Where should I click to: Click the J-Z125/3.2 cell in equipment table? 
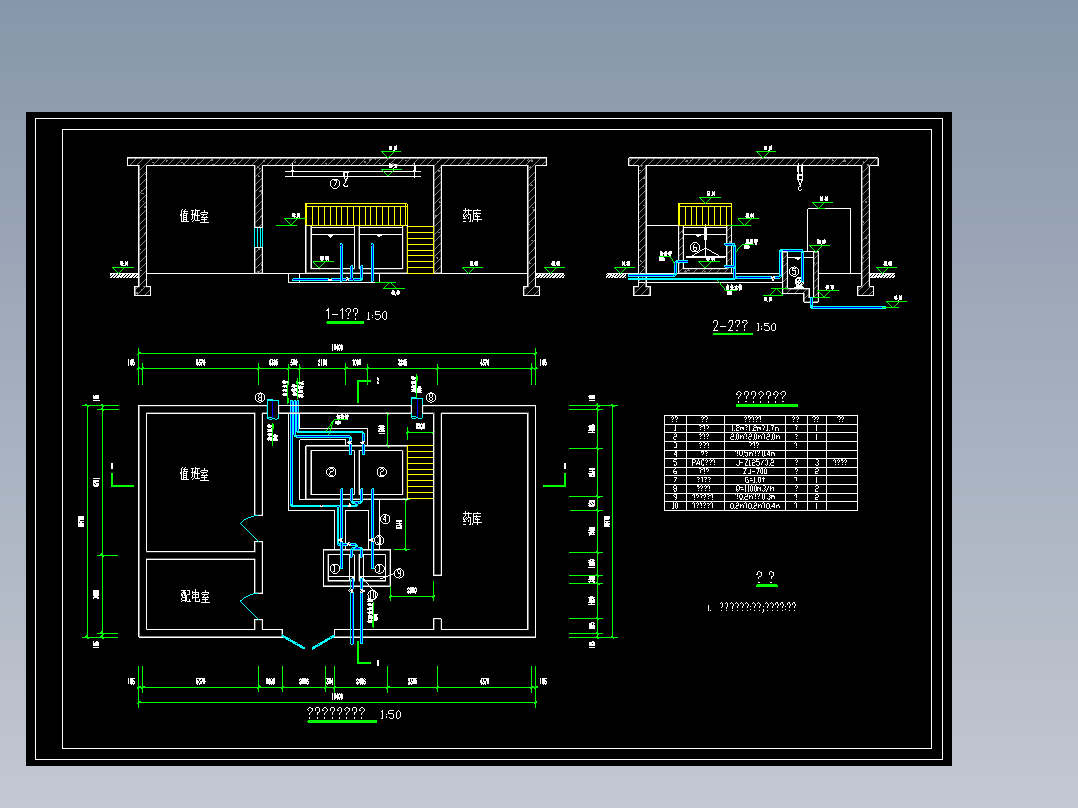click(x=755, y=463)
